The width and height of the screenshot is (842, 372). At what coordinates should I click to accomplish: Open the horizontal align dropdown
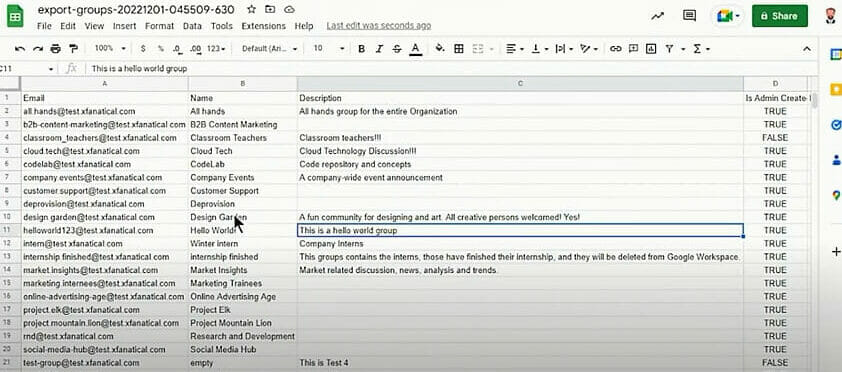pos(515,49)
